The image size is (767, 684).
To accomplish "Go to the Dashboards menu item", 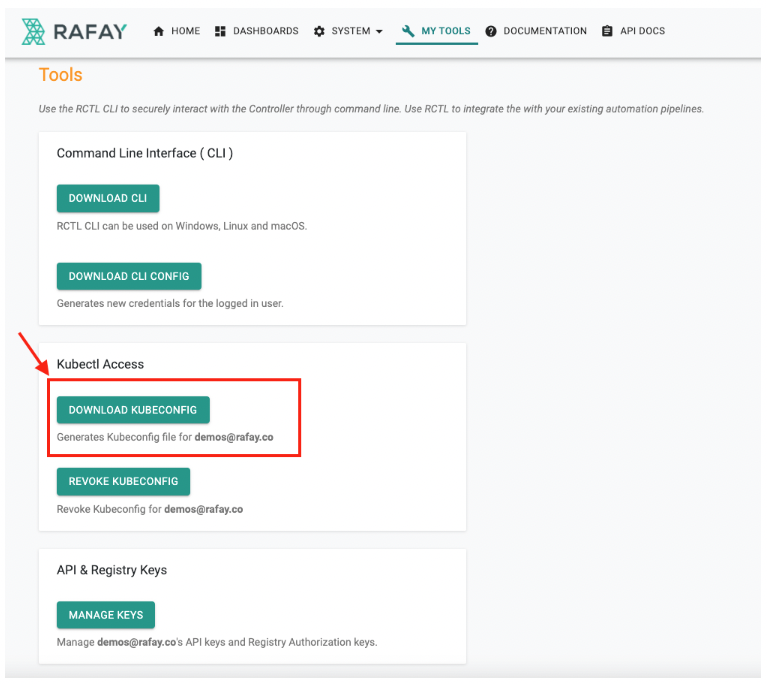I will point(265,31).
